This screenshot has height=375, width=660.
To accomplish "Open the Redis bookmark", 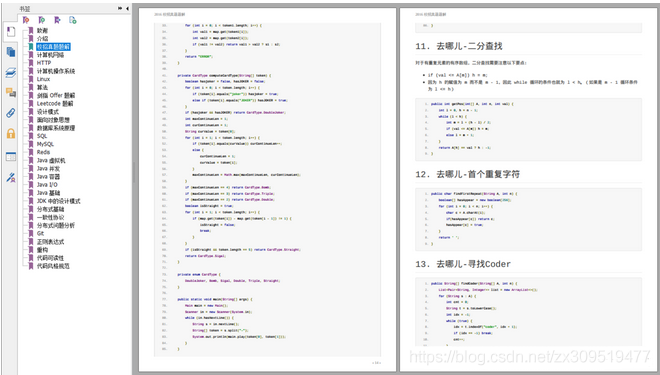I will click(x=43, y=152).
